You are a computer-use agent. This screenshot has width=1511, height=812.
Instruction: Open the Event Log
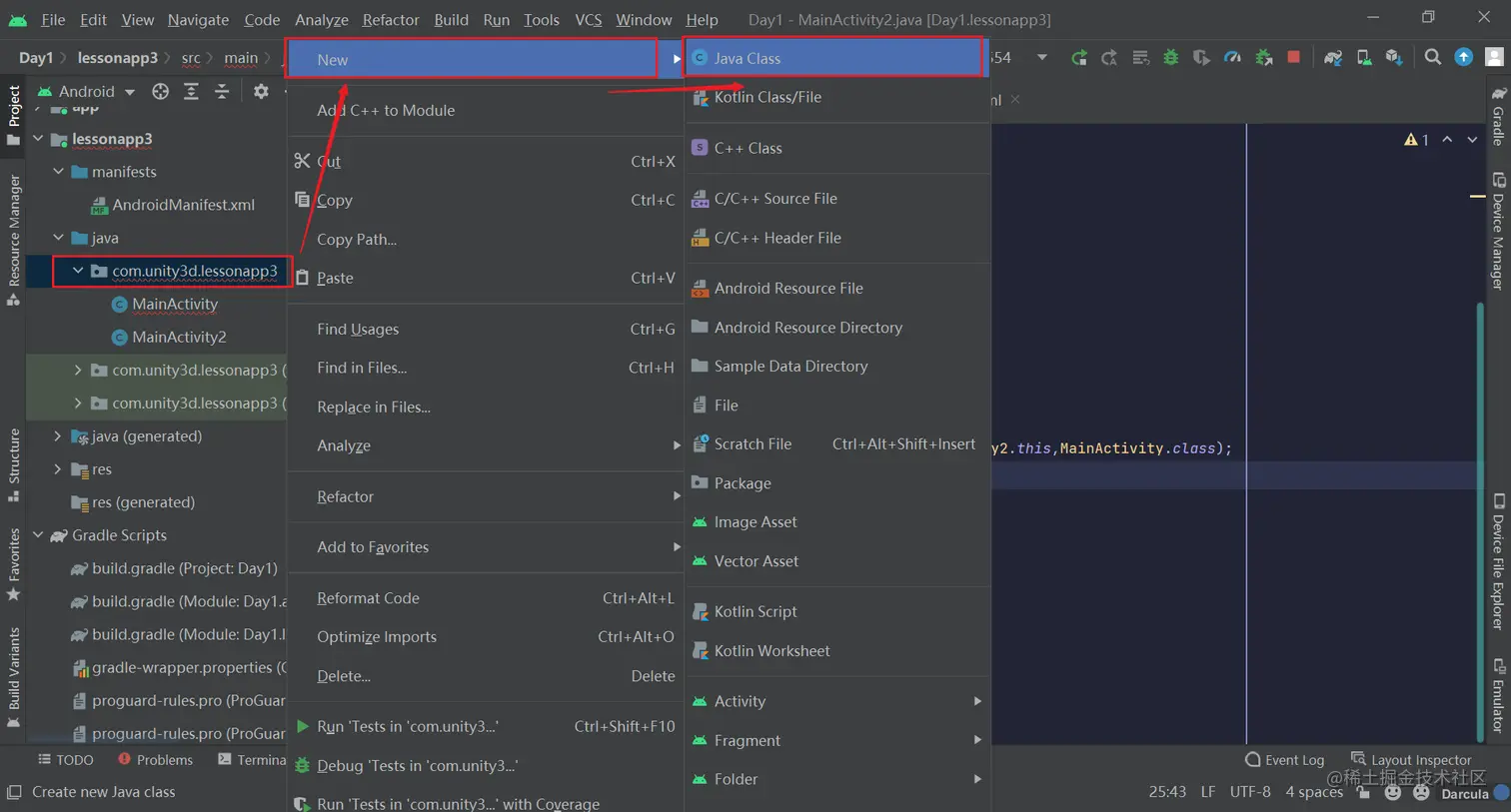pos(1285,760)
